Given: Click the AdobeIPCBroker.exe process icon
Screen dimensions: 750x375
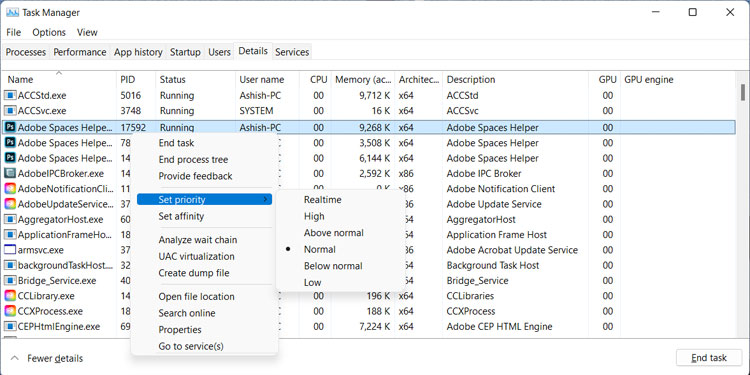Looking at the screenshot, I should (x=10, y=174).
